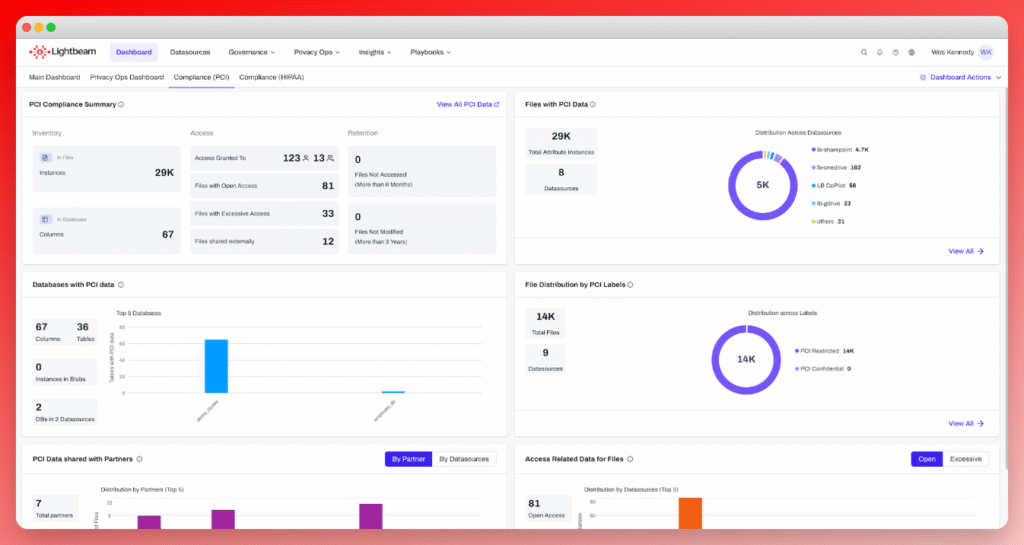
Task: Click the globe icon in top bar
Action: (x=911, y=52)
